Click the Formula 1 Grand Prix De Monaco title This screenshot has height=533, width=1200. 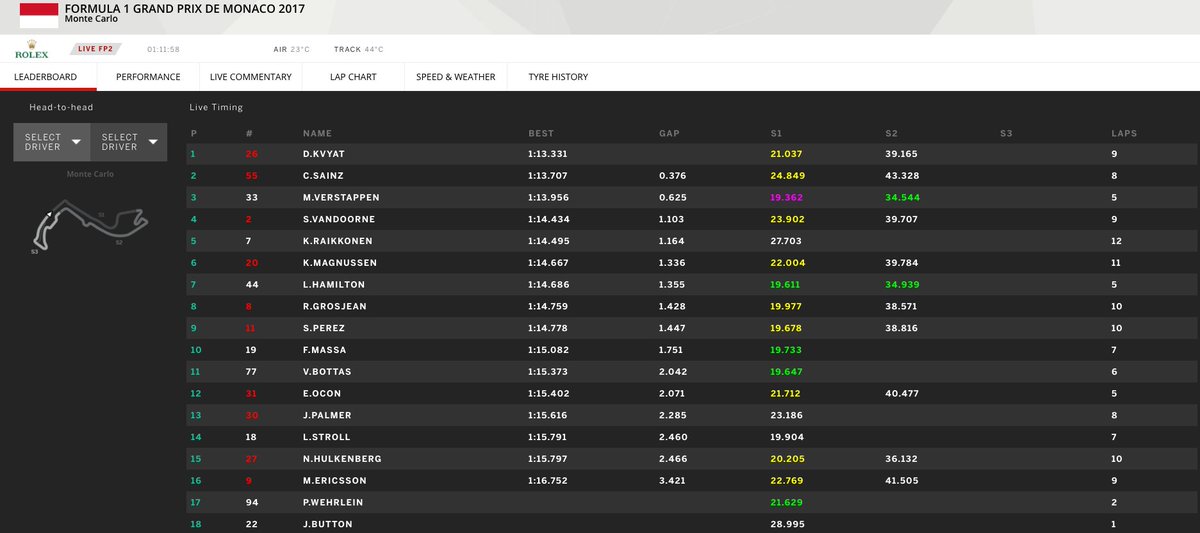(185, 9)
